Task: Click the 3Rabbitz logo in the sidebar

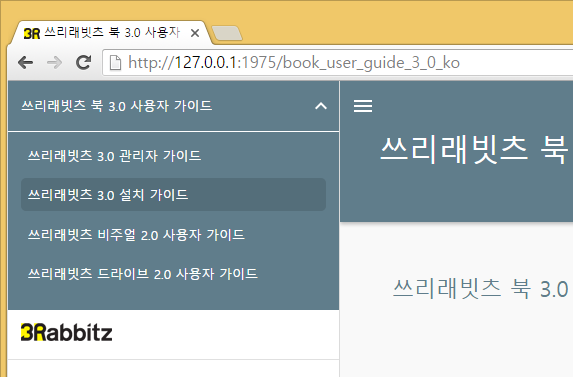Action: pos(67,332)
